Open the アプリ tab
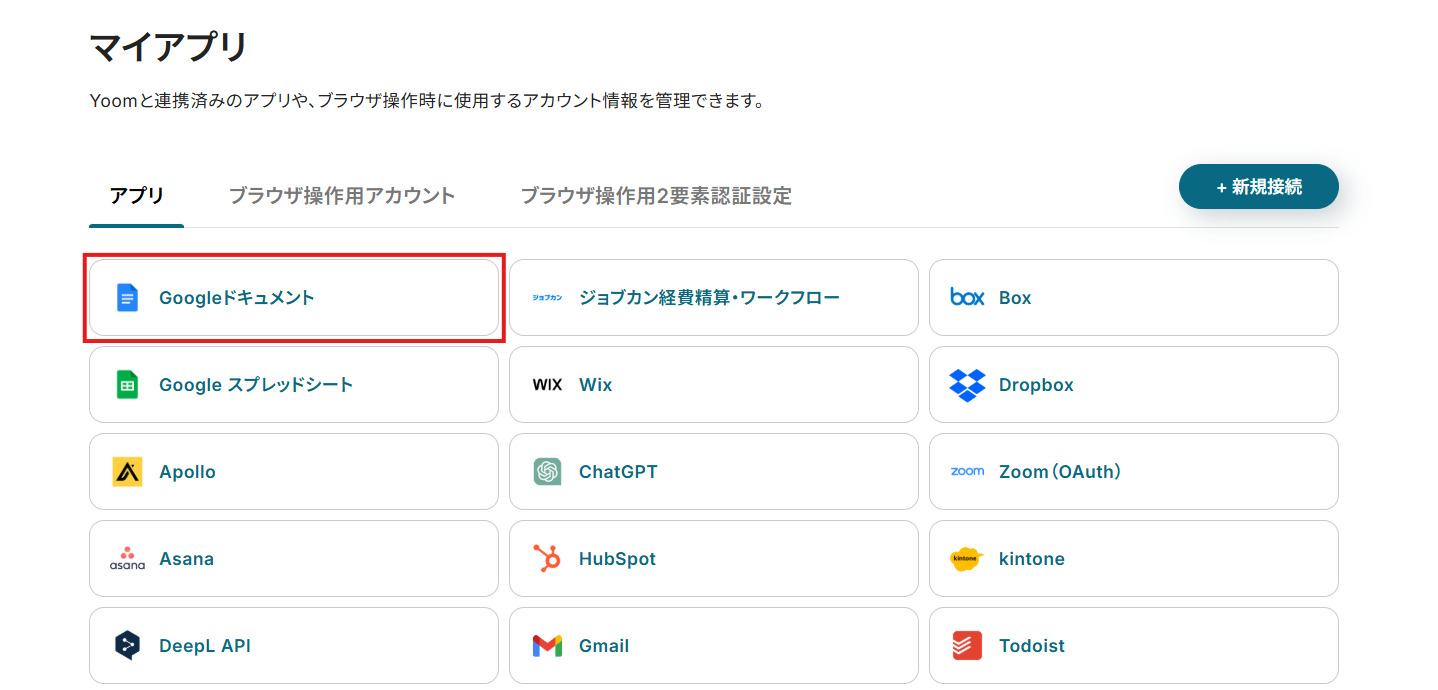Screen dimensions: 1438x690 coord(137,196)
